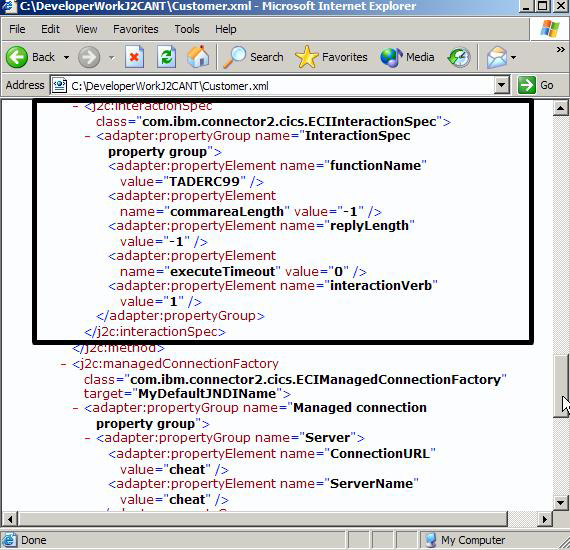
Task: Click the vertical scrollbar thumb
Action: coord(561,386)
